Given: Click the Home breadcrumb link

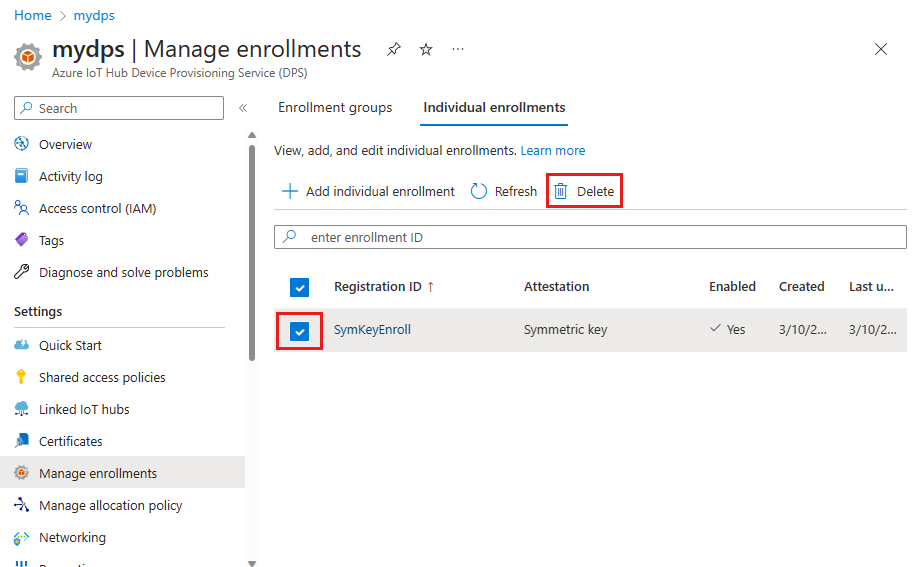Looking at the screenshot, I should [33, 15].
